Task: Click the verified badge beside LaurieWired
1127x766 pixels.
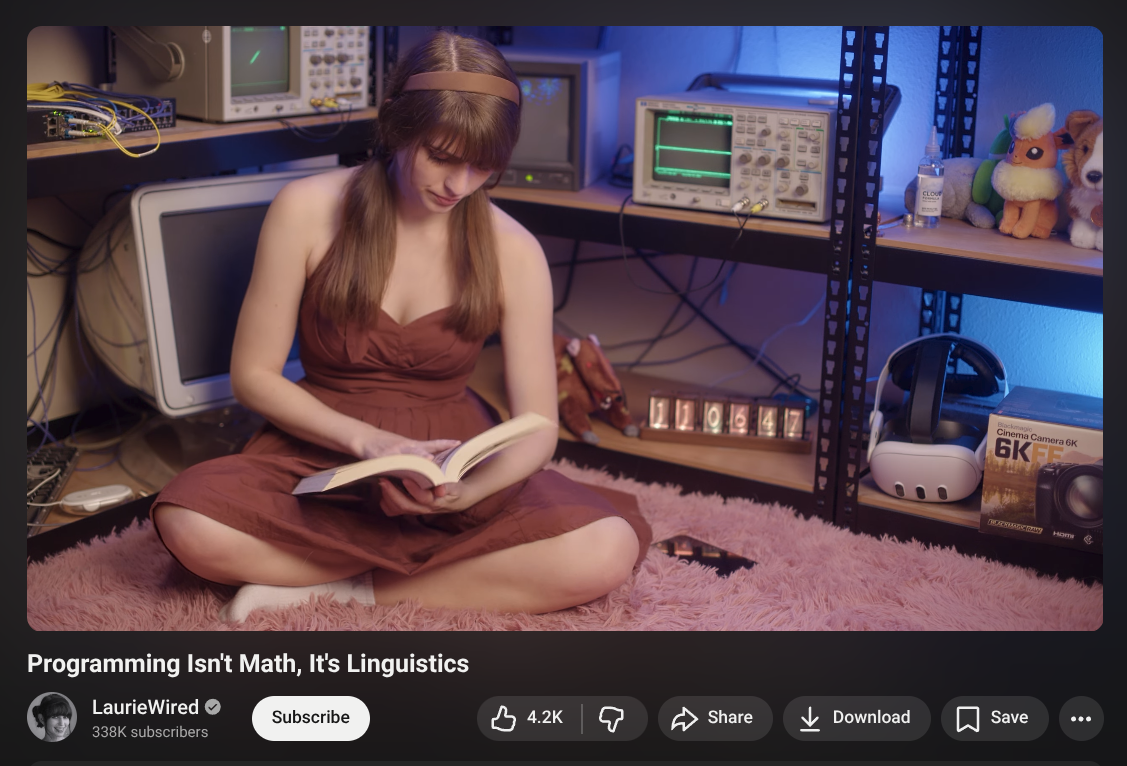Action: [213, 707]
